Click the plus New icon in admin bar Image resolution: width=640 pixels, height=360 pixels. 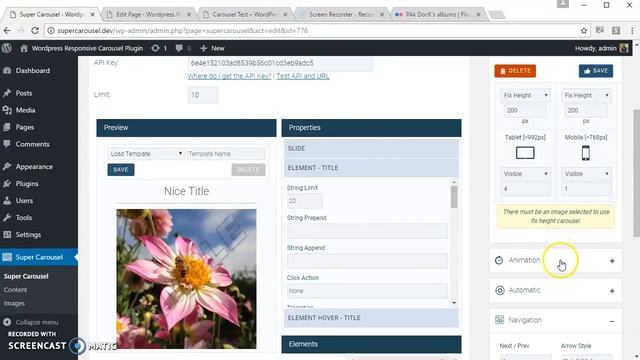[204, 48]
